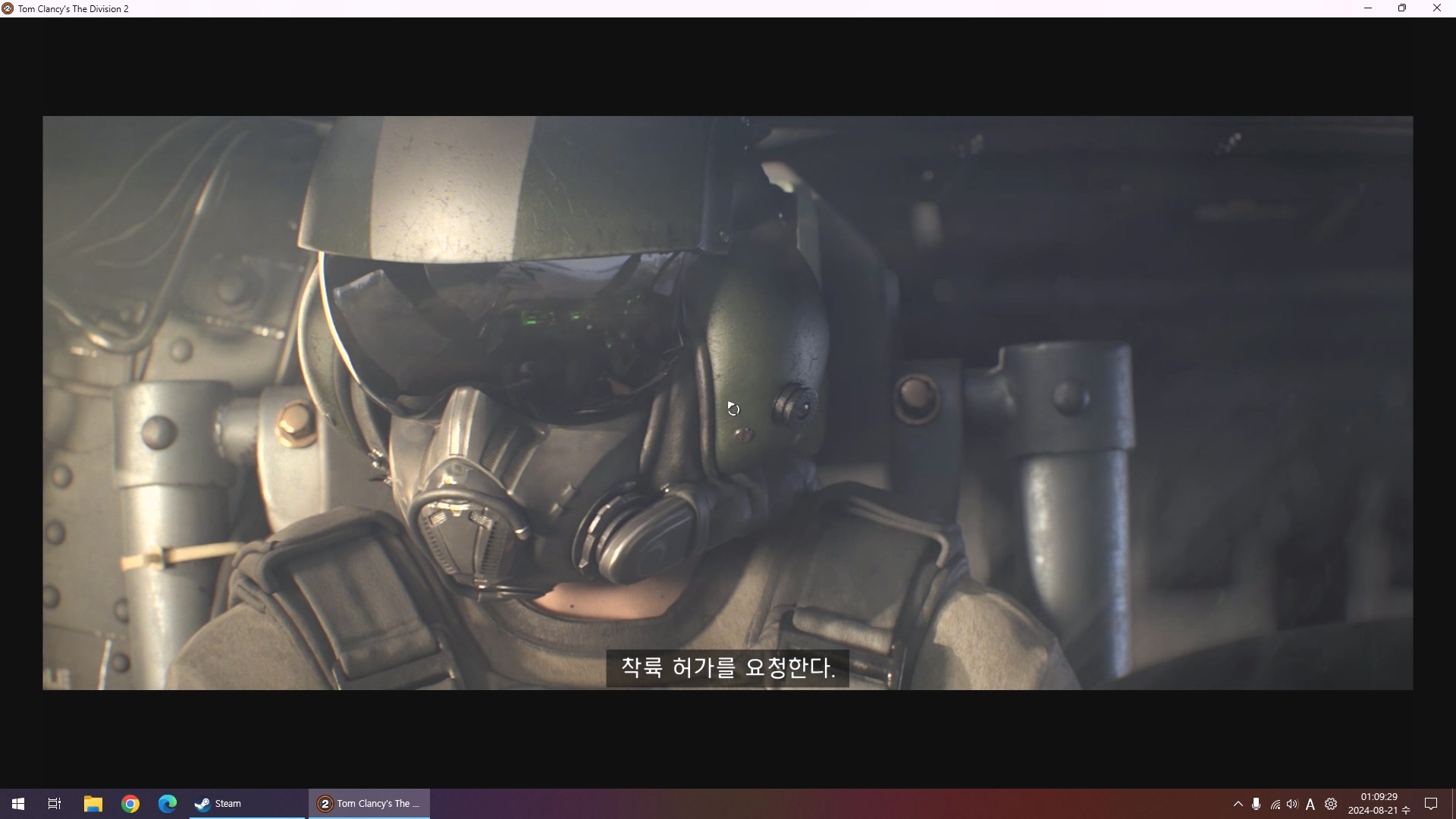The height and width of the screenshot is (819, 1456).
Task: Restore down the game window
Action: 1402,8
